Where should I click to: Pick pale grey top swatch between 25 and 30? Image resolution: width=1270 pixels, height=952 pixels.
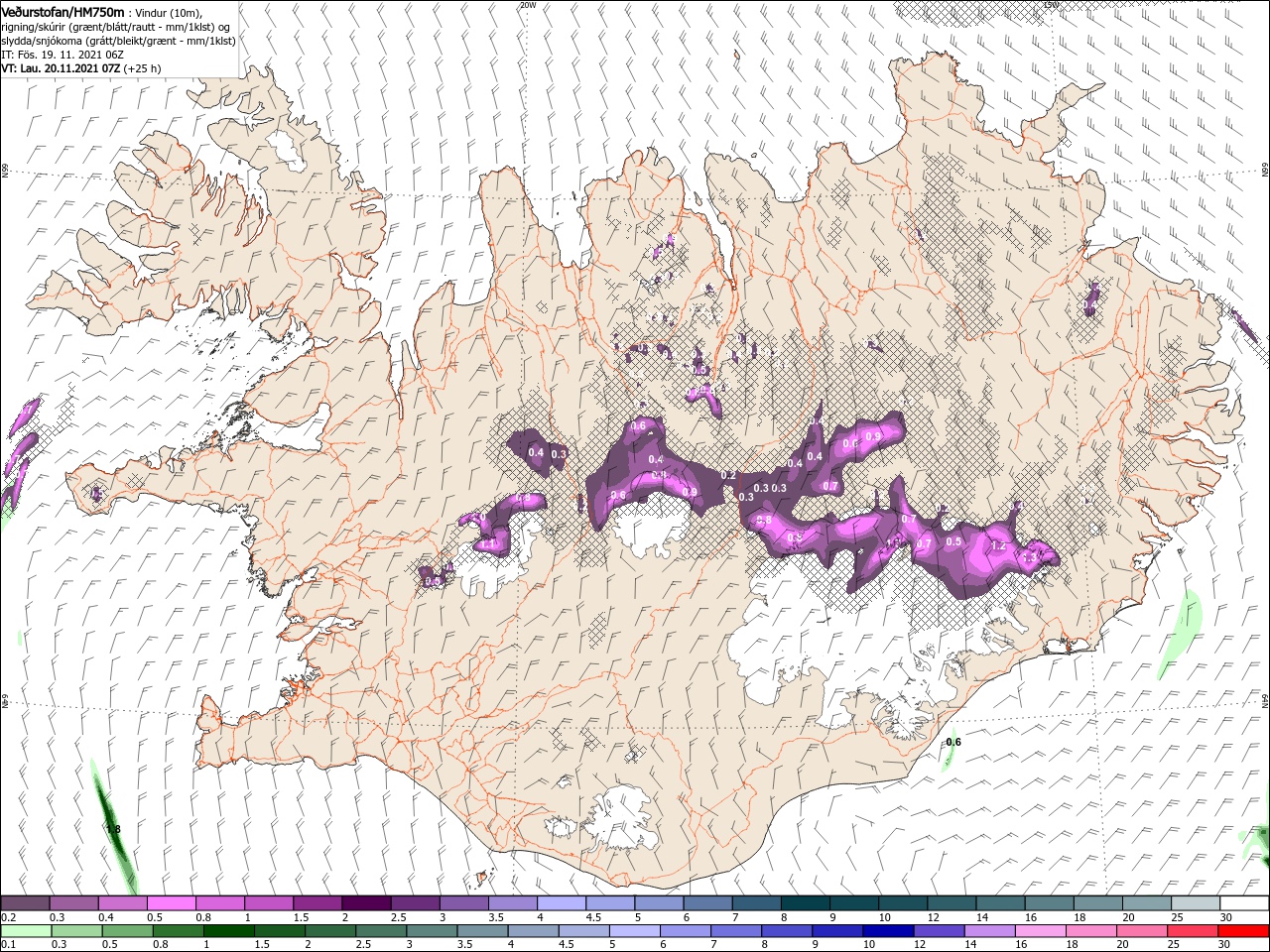pos(1196,903)
